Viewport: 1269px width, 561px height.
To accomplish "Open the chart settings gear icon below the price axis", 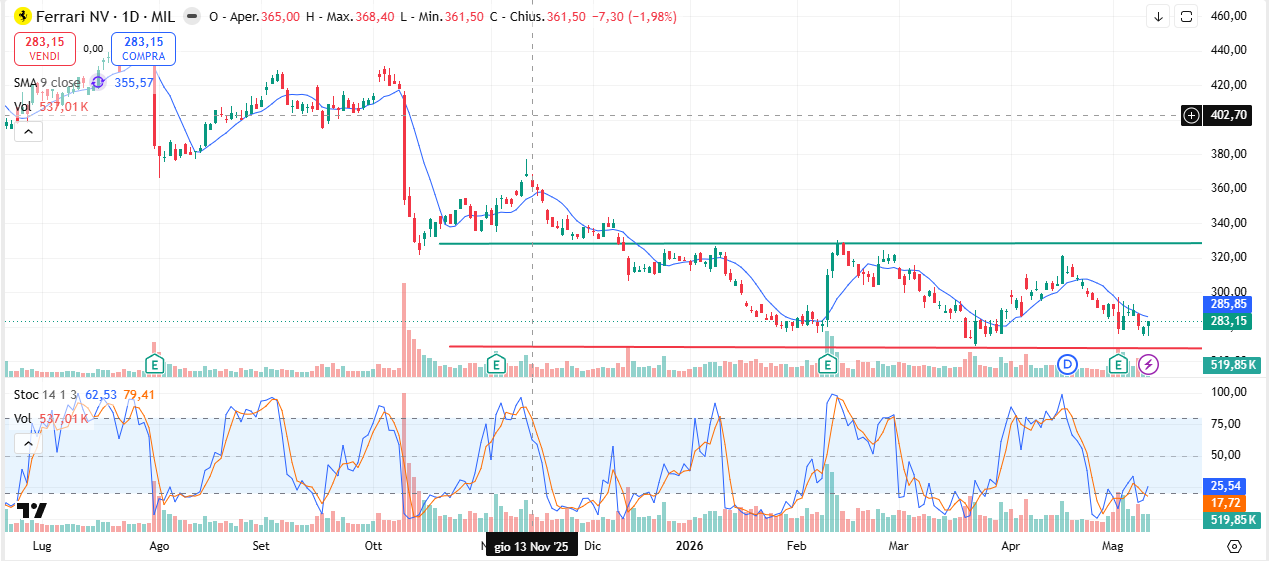I will (1234, 546).
